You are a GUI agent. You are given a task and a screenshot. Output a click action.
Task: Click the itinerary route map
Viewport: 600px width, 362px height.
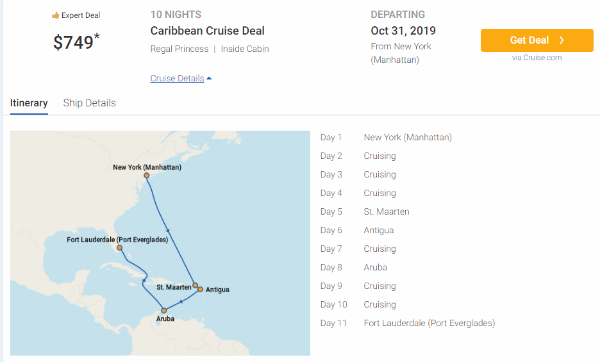click(x=160, y=243)
